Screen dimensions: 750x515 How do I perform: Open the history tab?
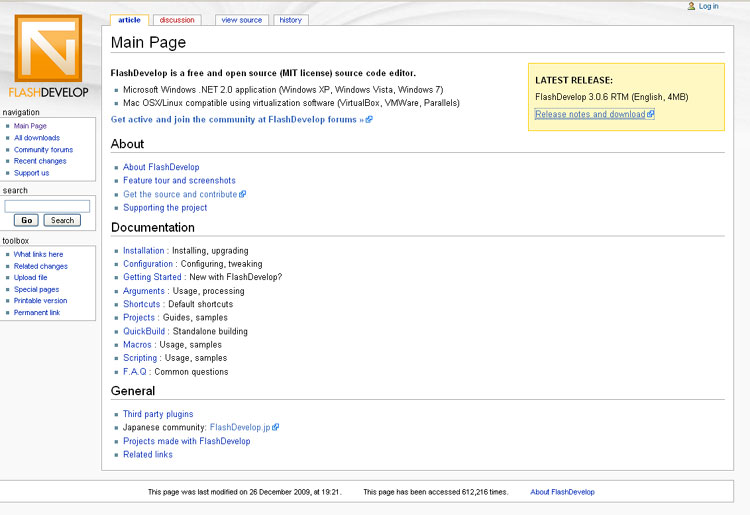click(x=290, y=20)
